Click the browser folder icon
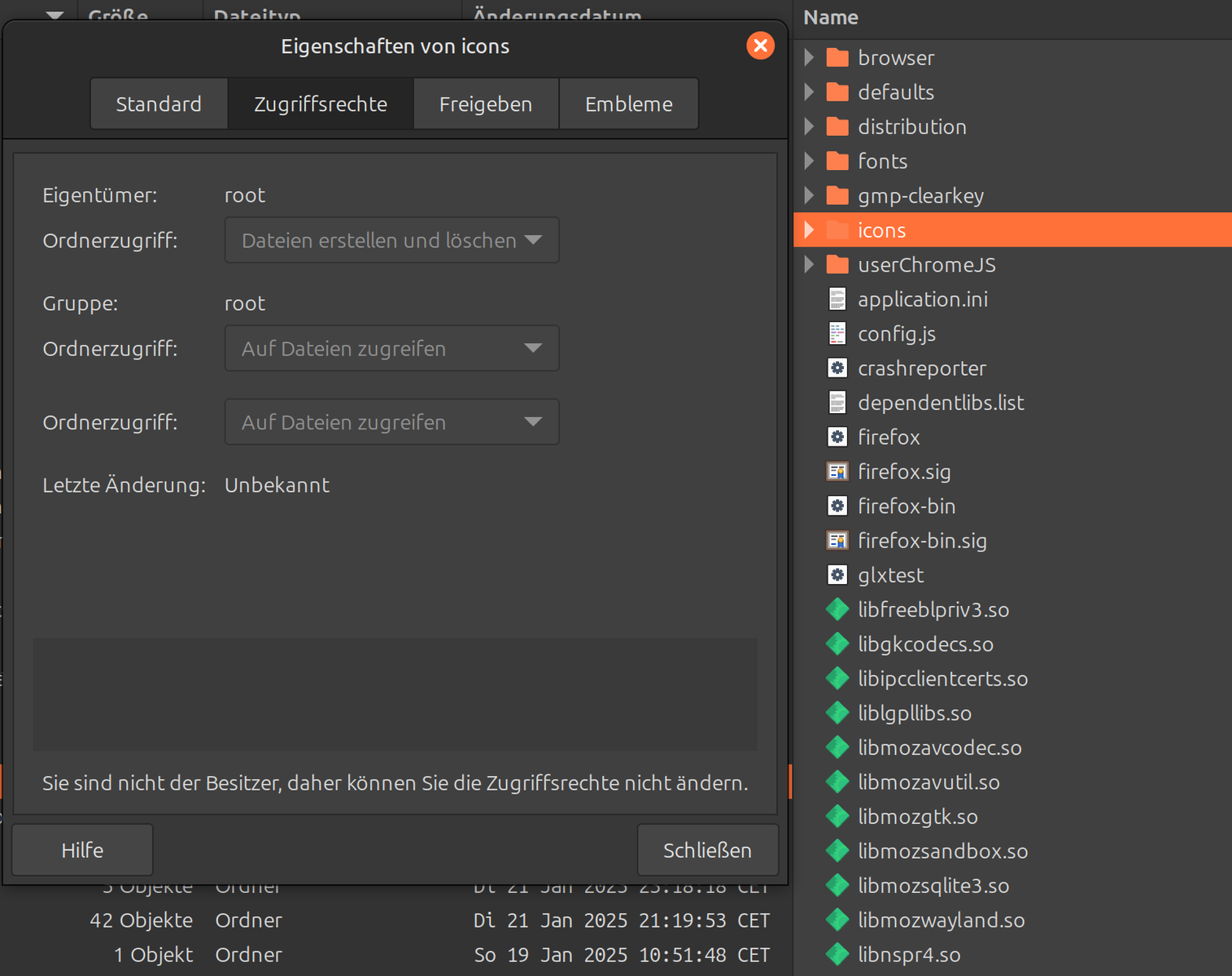The height and width of the screenshot is (976, 1232). (x=837, y=58)
